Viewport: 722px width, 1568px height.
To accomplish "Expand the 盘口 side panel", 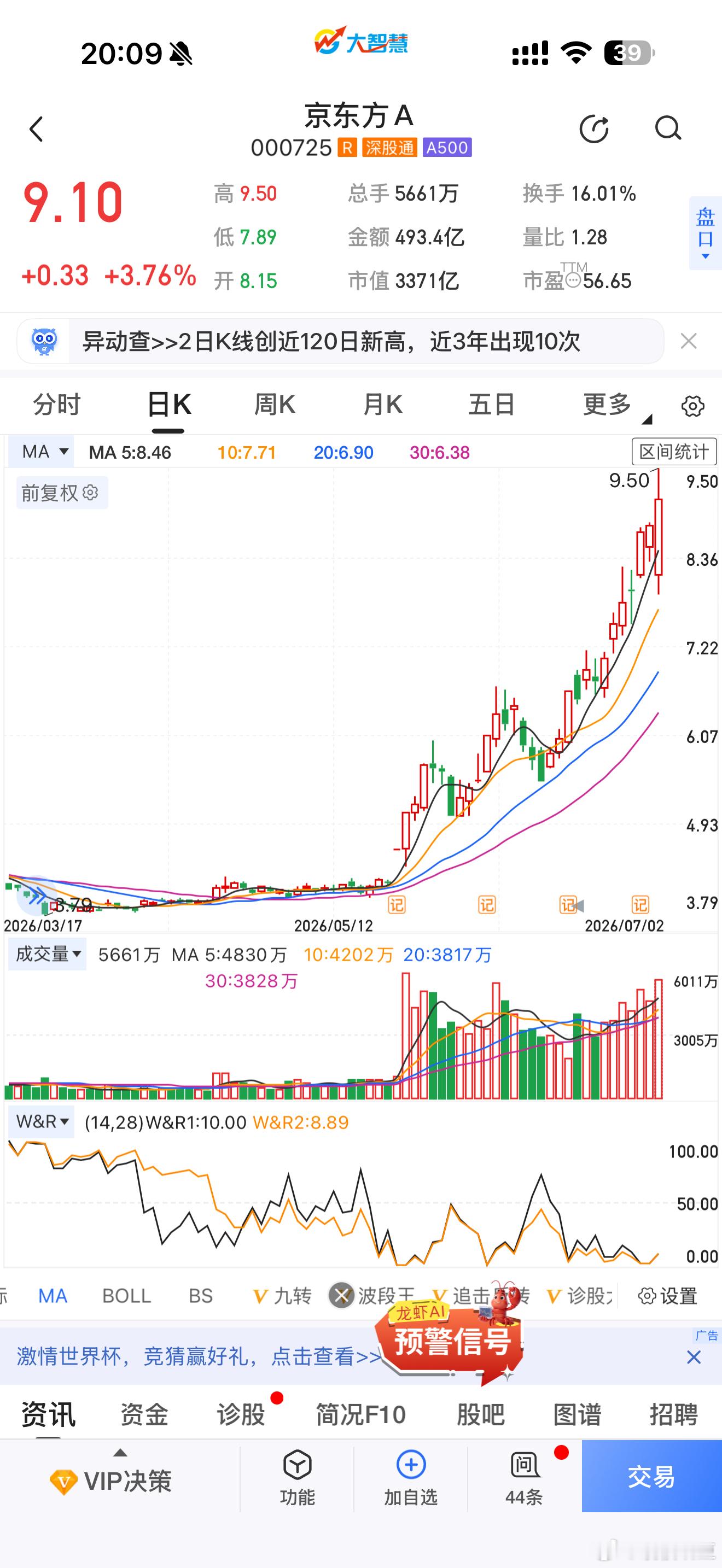I will (x=706, y=232).
